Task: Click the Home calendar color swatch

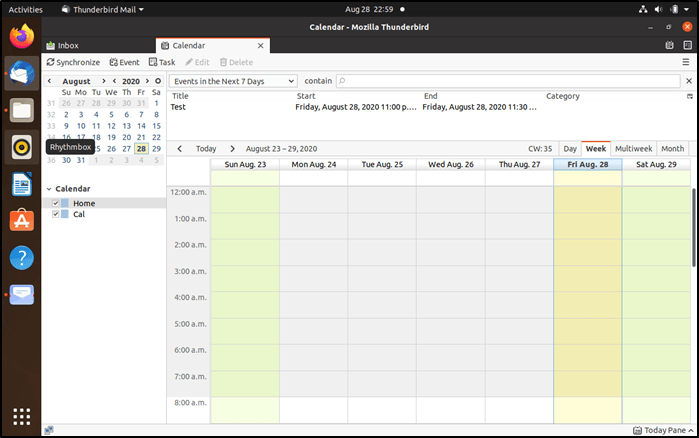Action: click(x=65, y=203)
